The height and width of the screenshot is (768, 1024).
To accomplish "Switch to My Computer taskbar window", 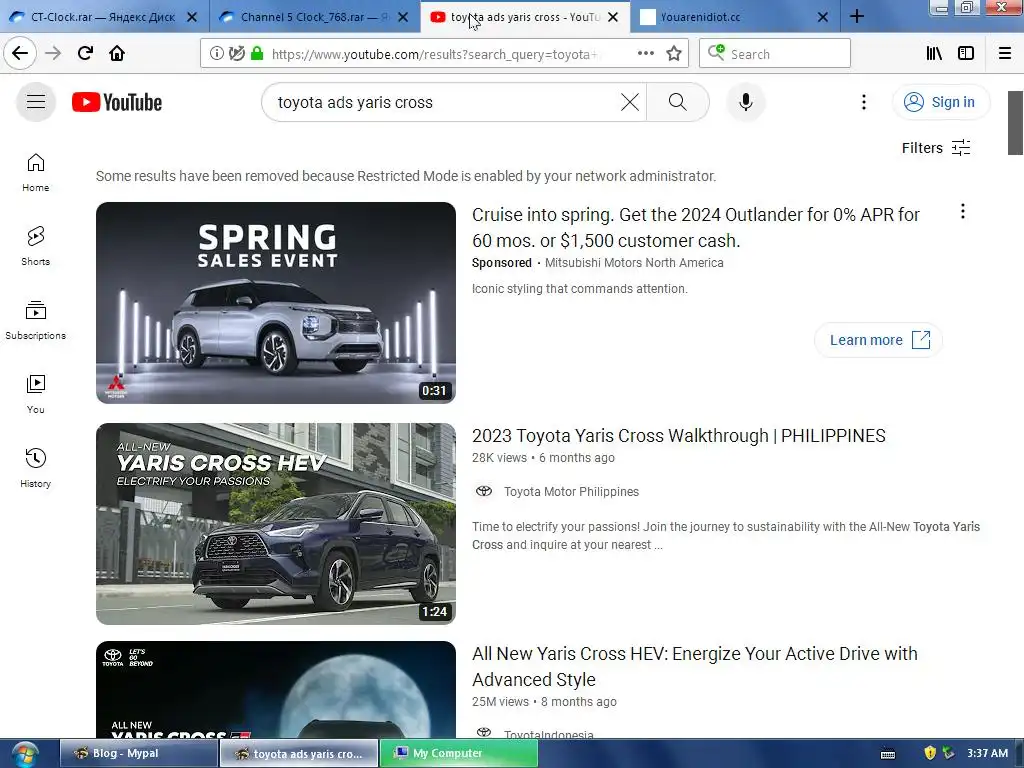I will [459, 753].
